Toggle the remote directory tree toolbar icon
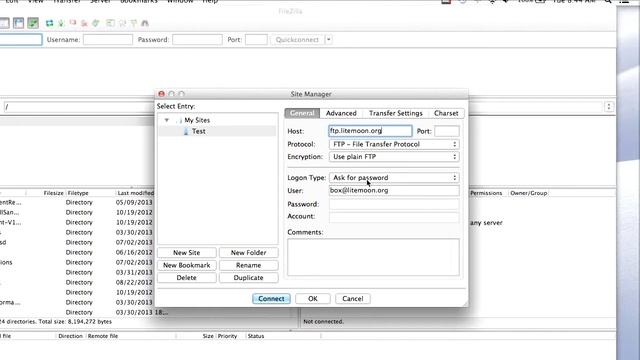640x360 pixels. 18,23
